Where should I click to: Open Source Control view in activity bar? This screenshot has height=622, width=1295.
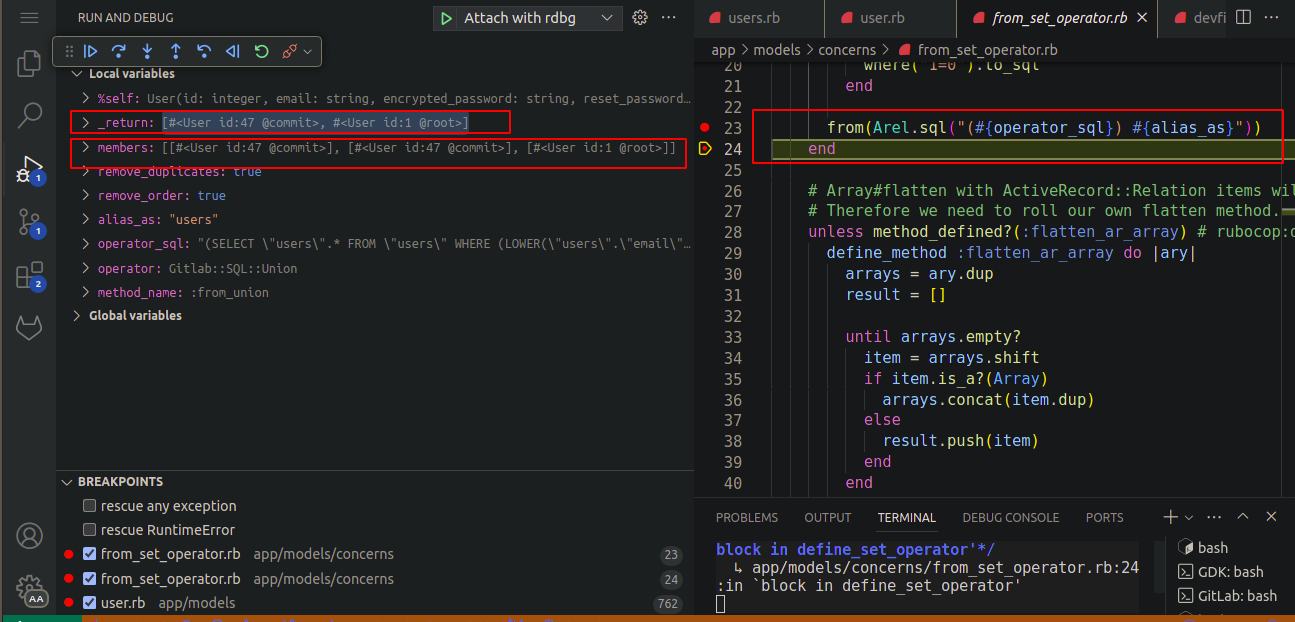(29, 221)
